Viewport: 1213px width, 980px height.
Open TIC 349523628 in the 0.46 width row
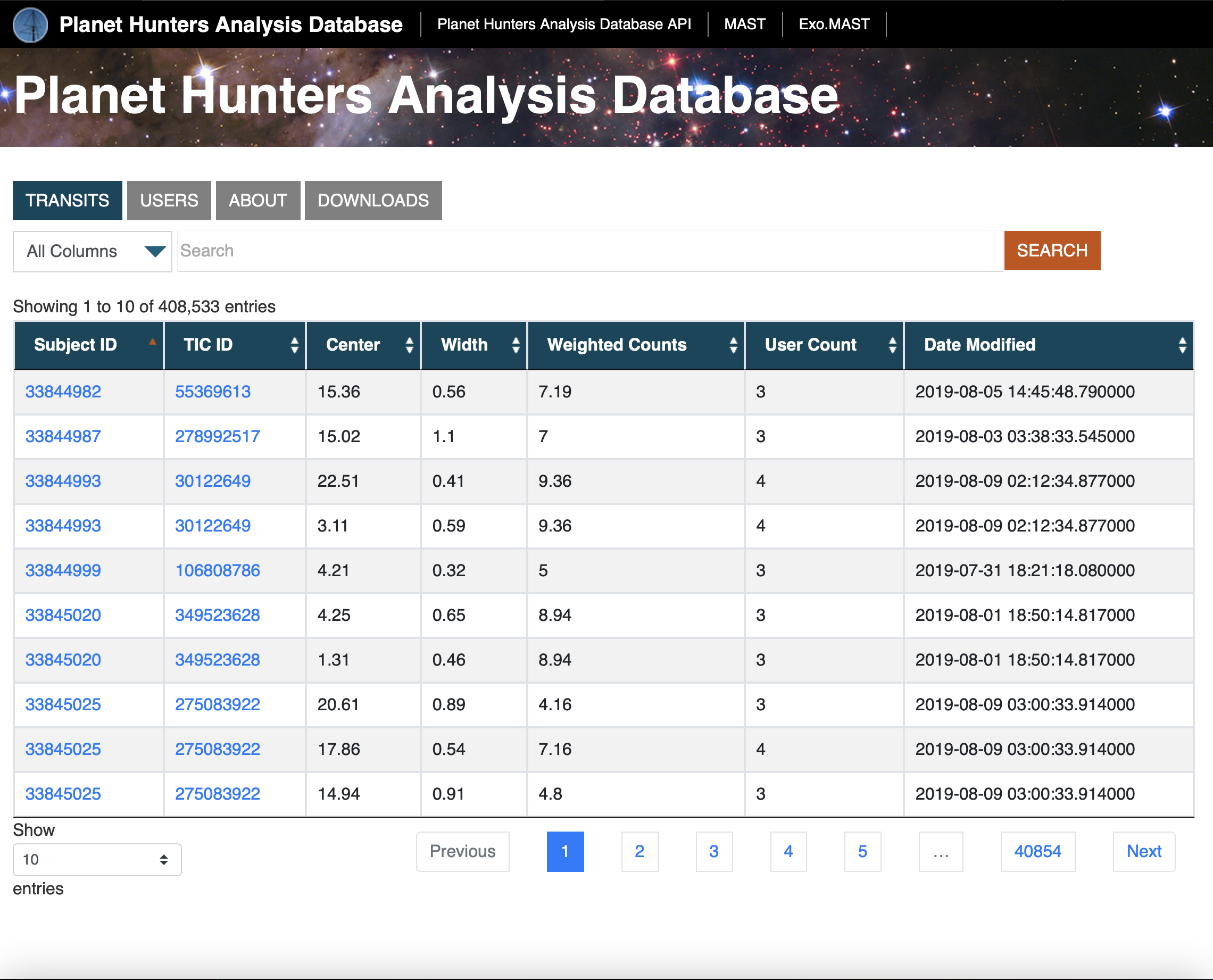[x=217, y=659]
